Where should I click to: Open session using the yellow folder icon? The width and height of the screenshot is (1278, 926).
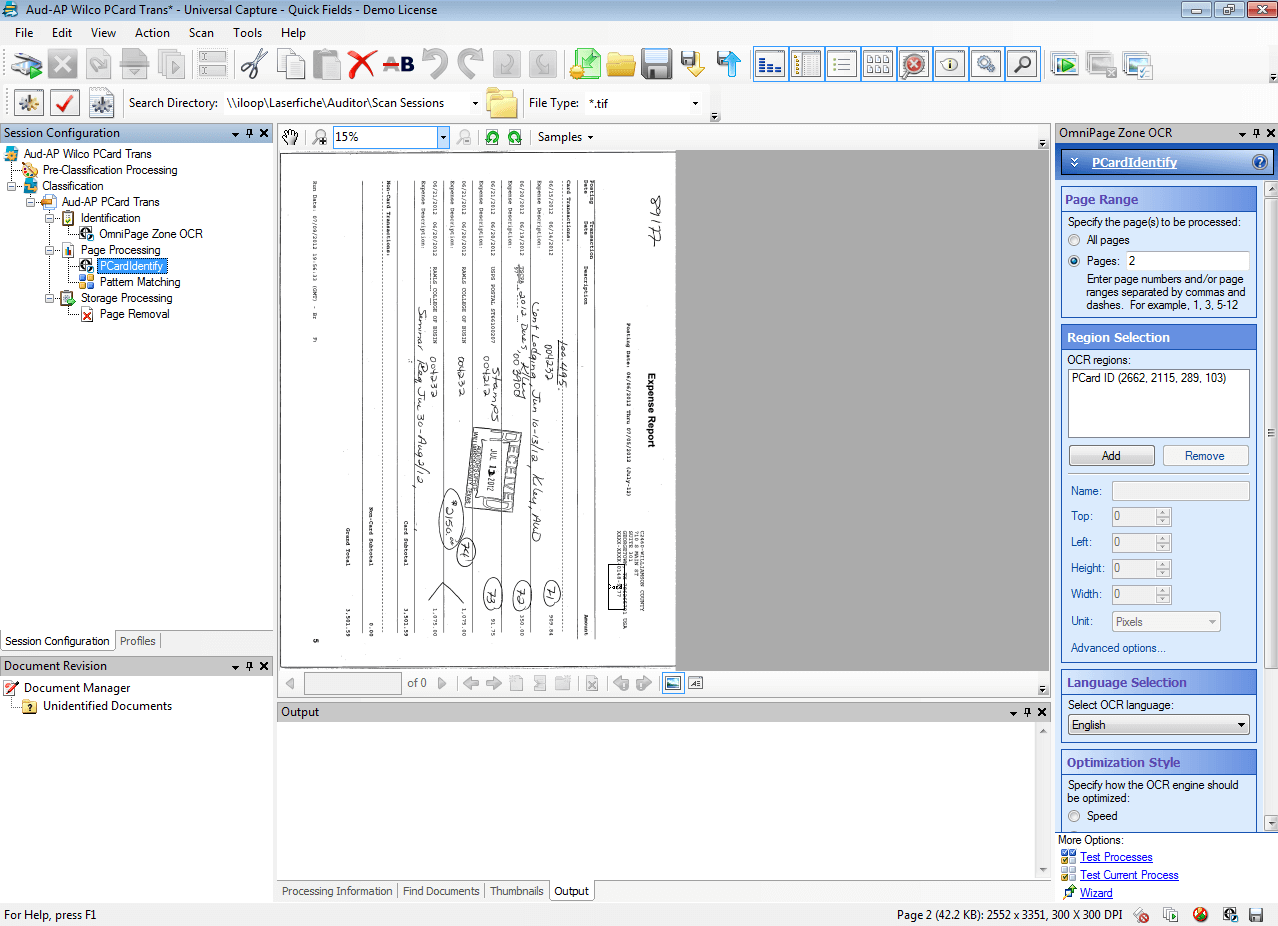pos(621,65)
